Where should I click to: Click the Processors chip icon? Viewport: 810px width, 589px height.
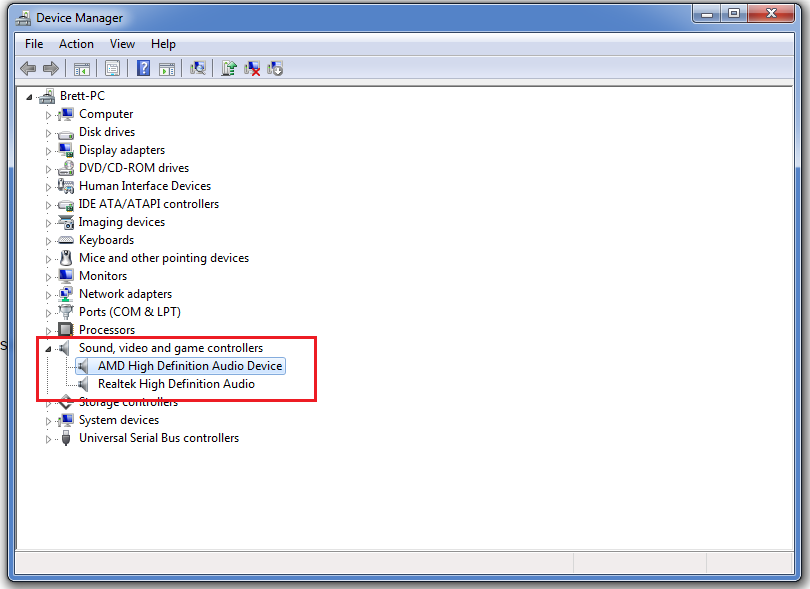click(x=66, y=330)
